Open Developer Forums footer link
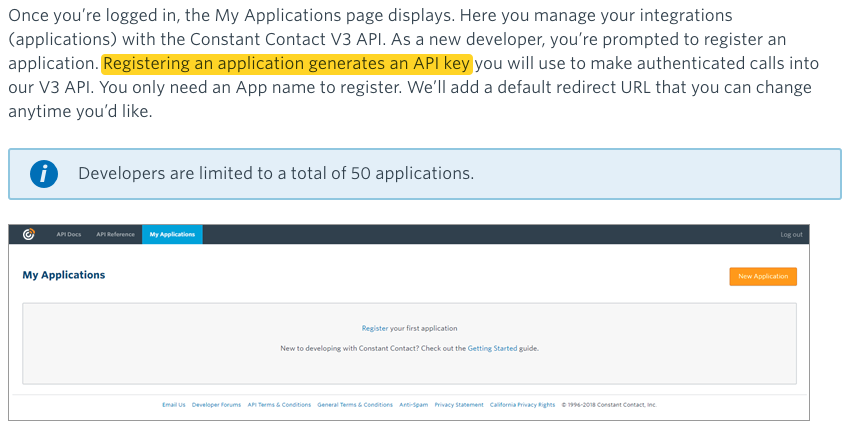This screenshot has height=428, width=848. click(216, 405)
